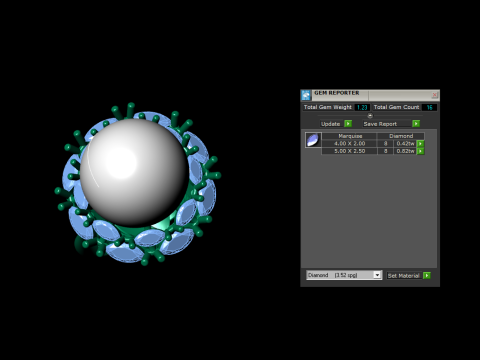Close the Gem Reporter panel
The height and width of the screenshot is (360, 480).
point(435,95)
